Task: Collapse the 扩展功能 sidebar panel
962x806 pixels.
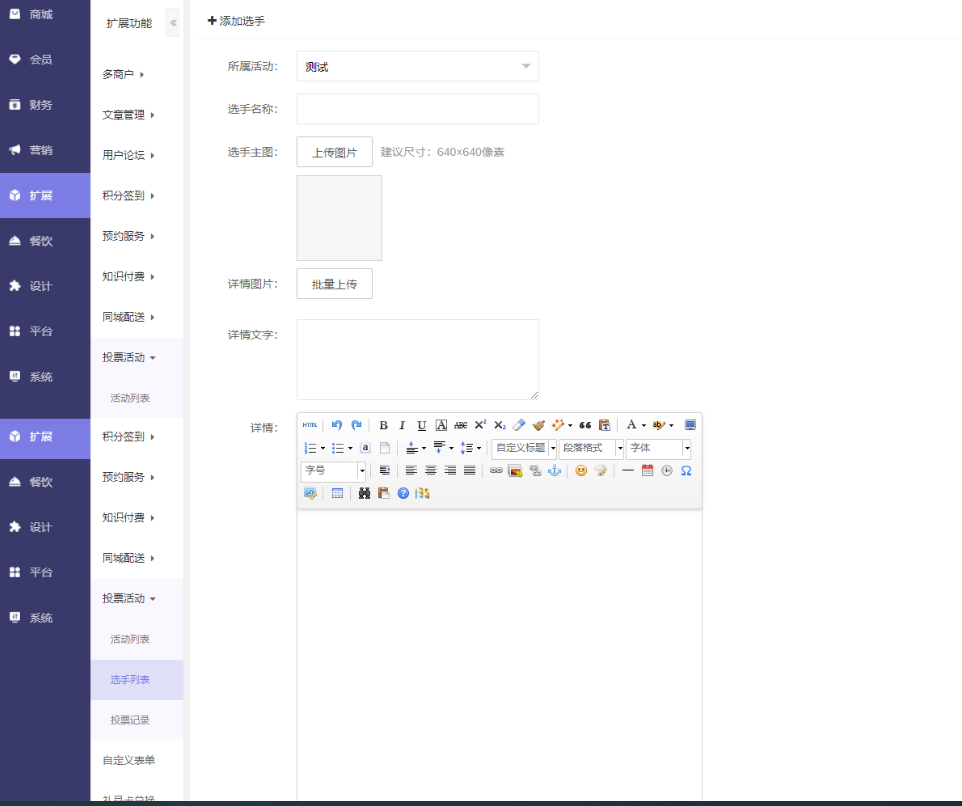Action: coord(173,23)
